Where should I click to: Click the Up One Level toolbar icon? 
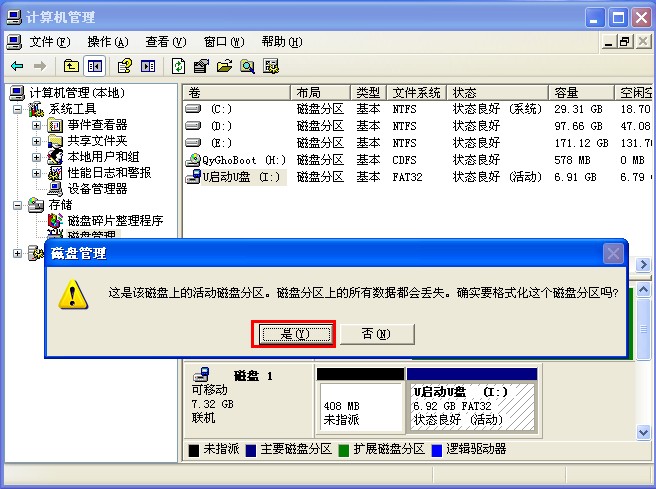[71, 66]
